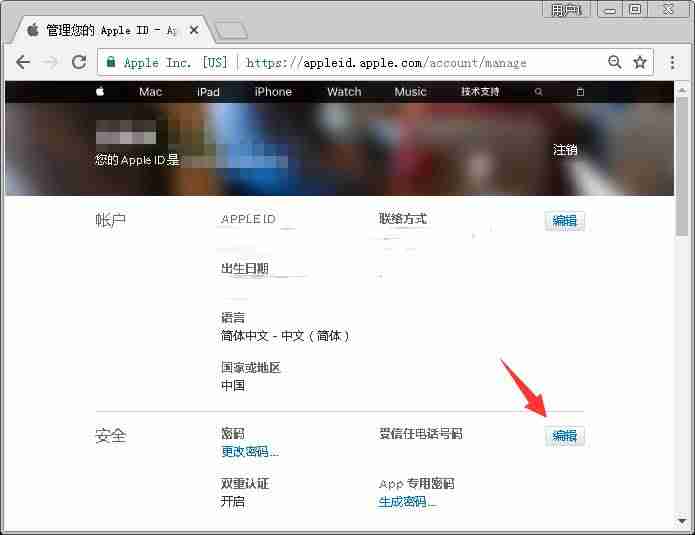Click the 更改密码 link
The image size is (695, 535).
click(250, 452)
